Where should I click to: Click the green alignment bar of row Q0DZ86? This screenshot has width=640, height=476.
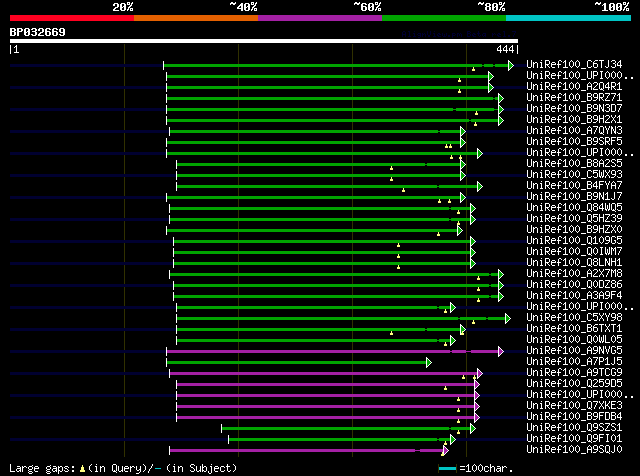pyautogui.click(x=336, y=285)
